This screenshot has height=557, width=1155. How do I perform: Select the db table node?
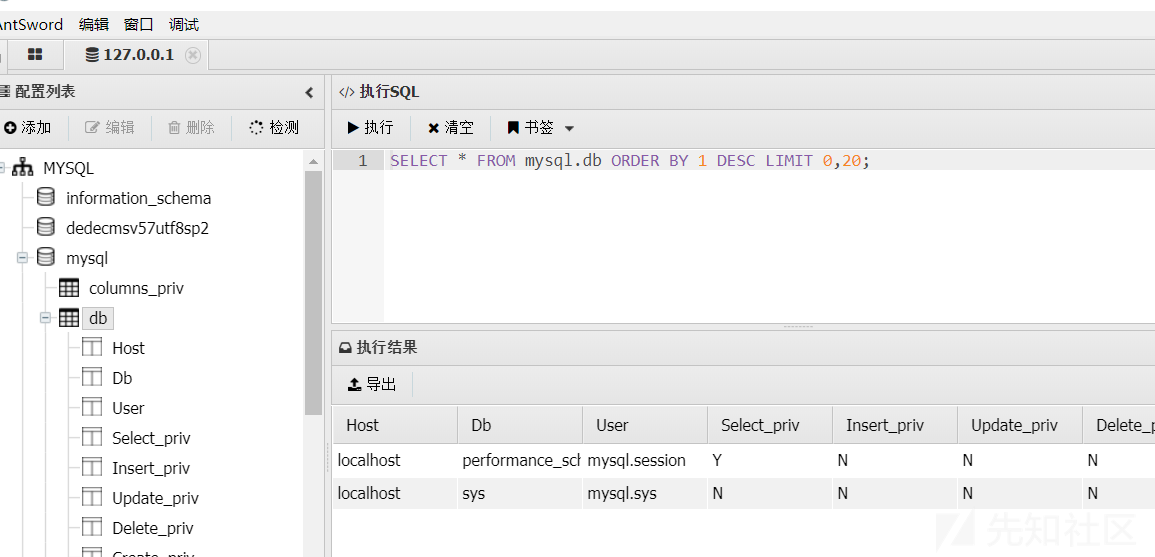coord(98,318)
